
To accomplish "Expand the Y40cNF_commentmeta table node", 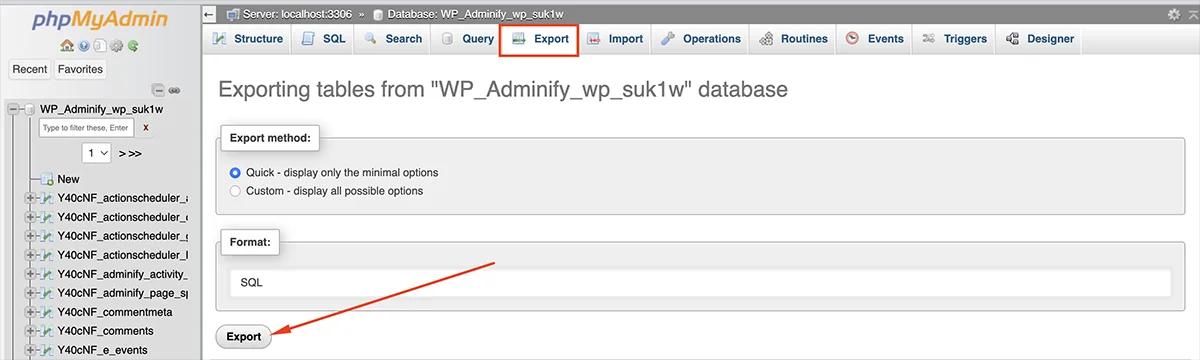I will tap(31, 312).
